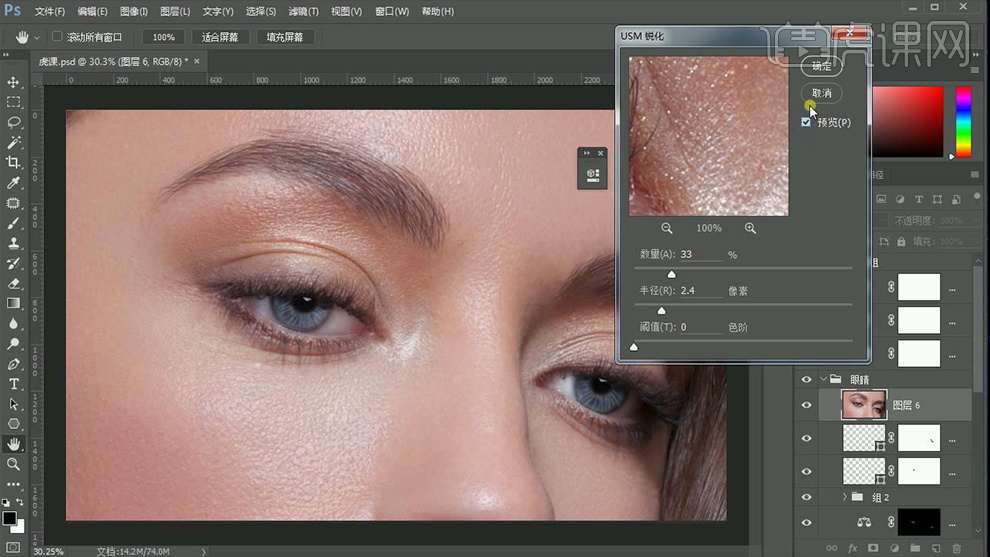990x557 pixels.
Task: Click zoom-in magnifier under USM preview
Action: (750, 228)
